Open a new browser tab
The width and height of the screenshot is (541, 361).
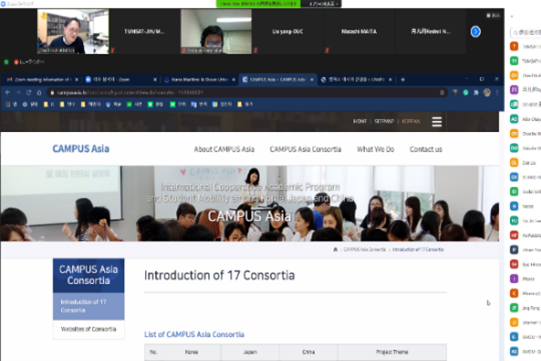pyautogui.click(x=403, y=80)
